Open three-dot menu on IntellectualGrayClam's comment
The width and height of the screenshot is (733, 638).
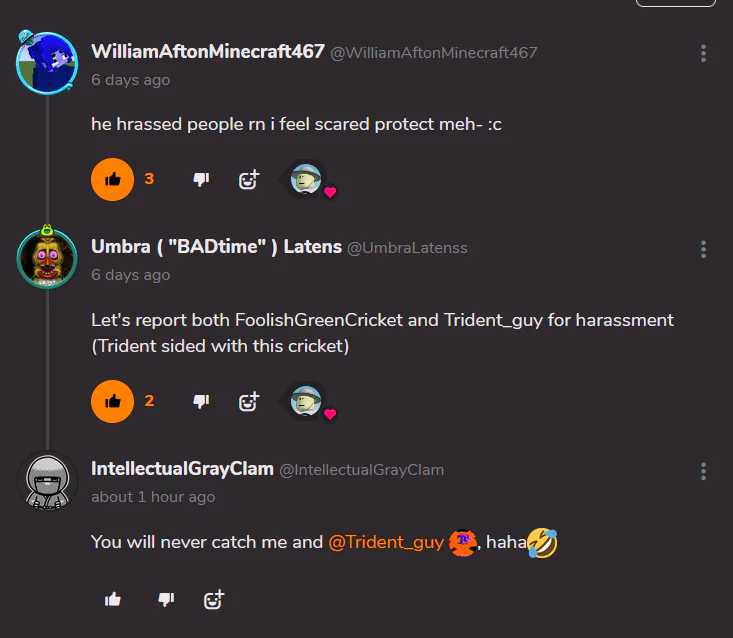pyautogui.click(x=703, y=472)
